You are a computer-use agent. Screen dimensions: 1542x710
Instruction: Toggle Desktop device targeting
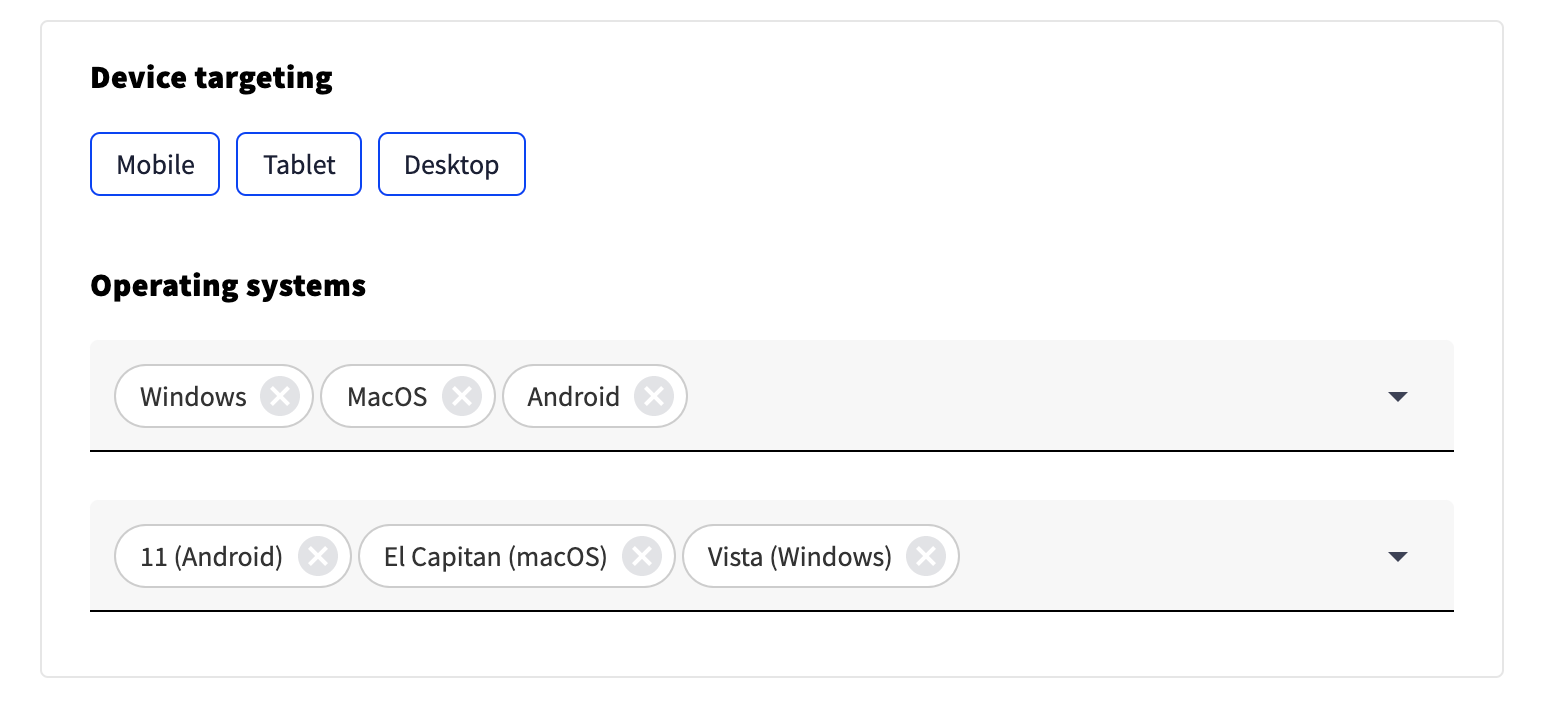tap(451, 165)
